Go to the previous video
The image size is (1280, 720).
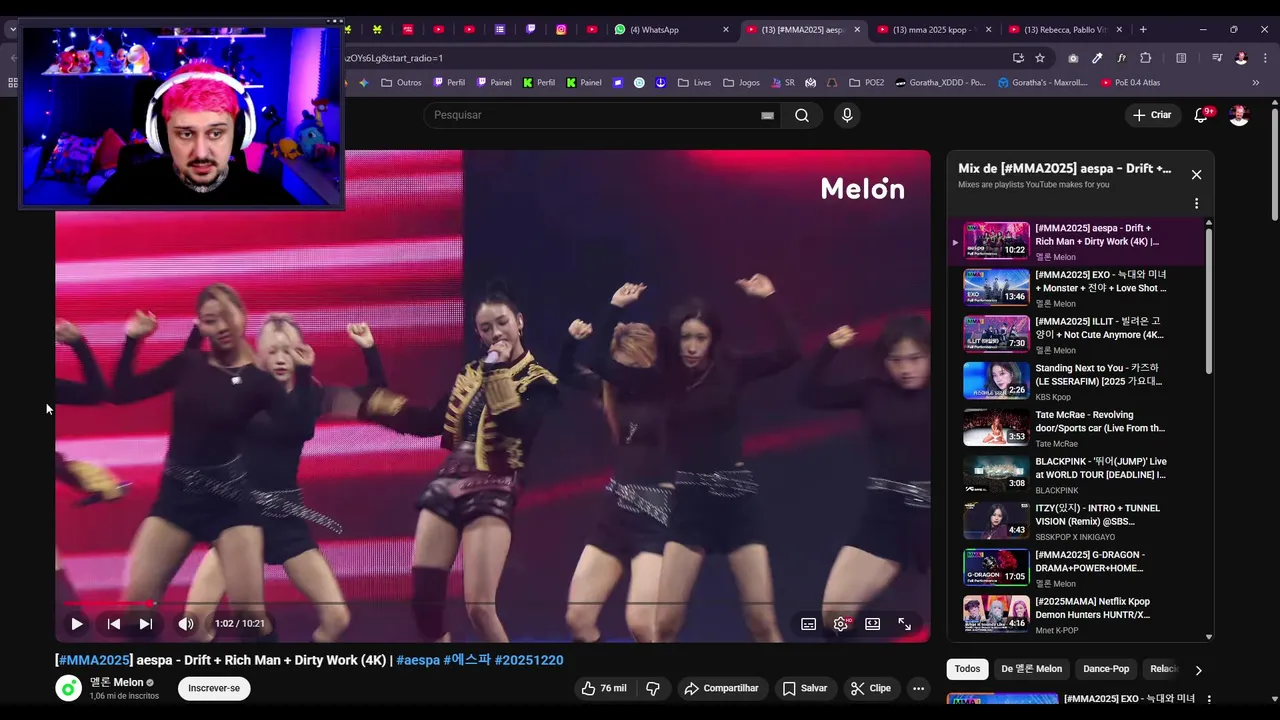tap(114, 623)
